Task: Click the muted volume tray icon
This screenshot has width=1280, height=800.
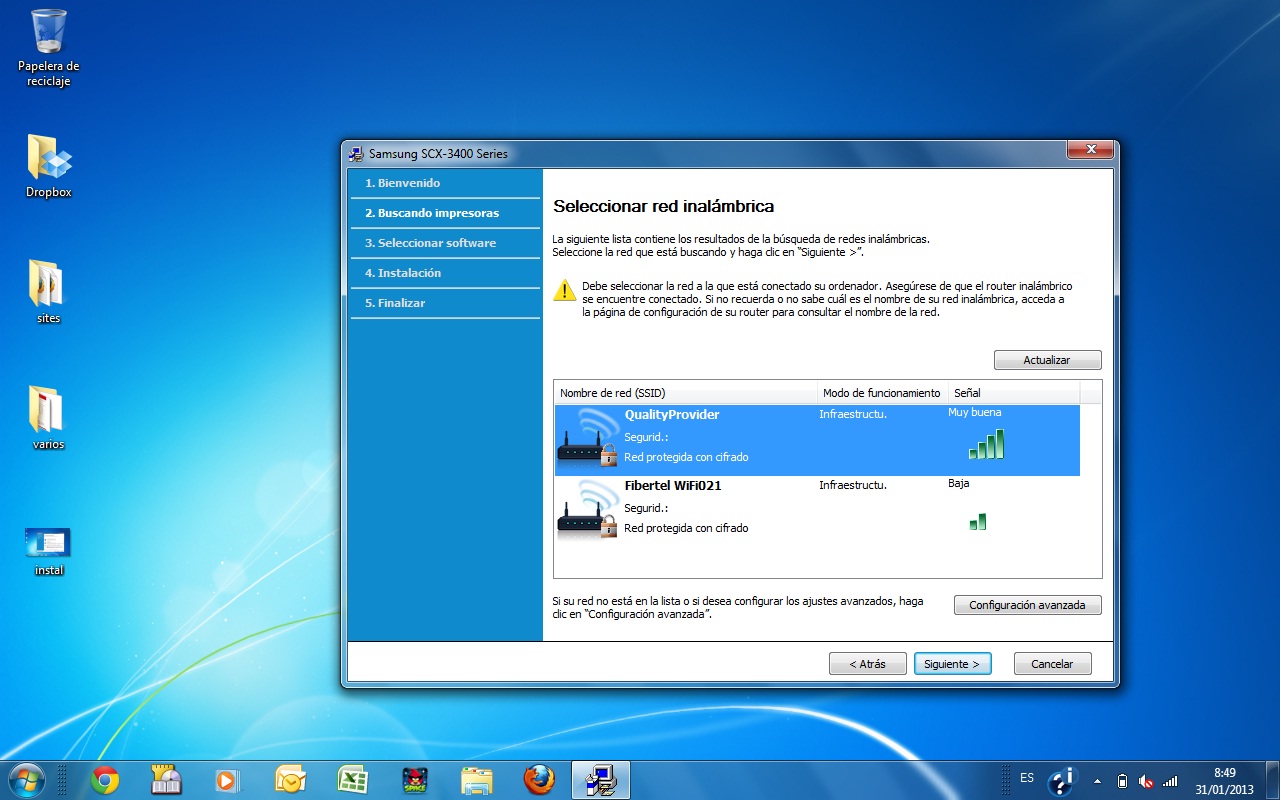Action: (1146, 781)
